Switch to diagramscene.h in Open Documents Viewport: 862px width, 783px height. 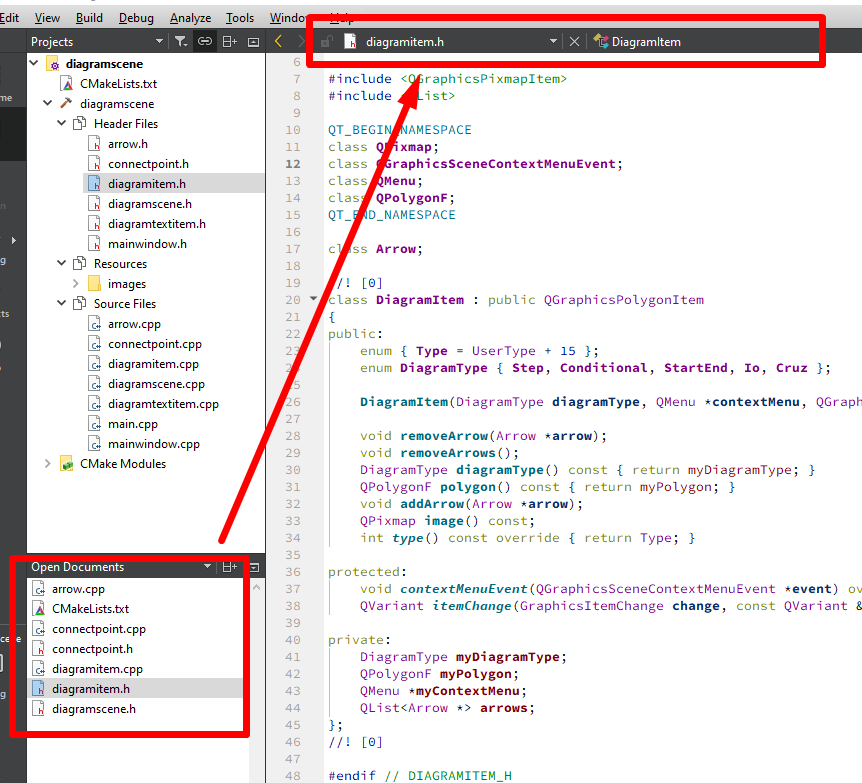tap(94, 709)
